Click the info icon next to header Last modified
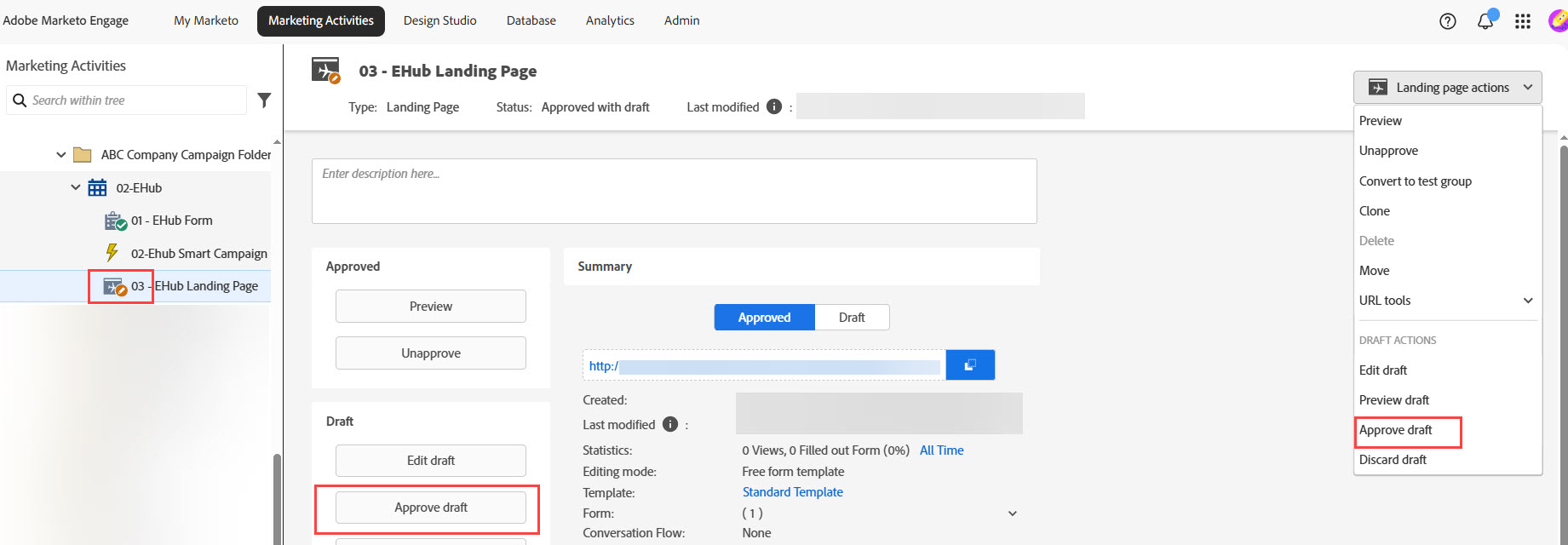1568x545 pixels. 774,106
